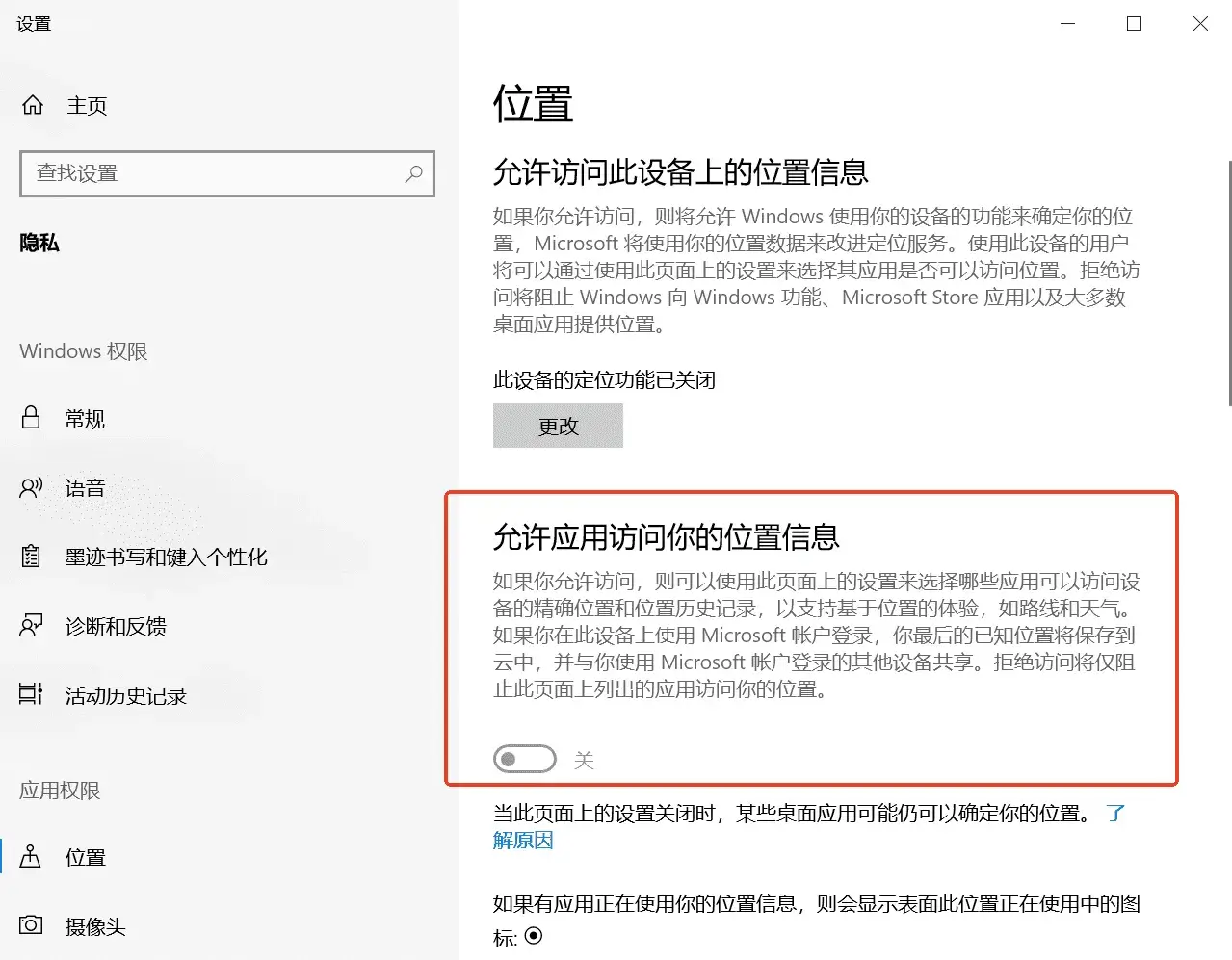Click the lock icon for 常规
The width and height of the screenshot is (1232, 960).
coord(31,418)
